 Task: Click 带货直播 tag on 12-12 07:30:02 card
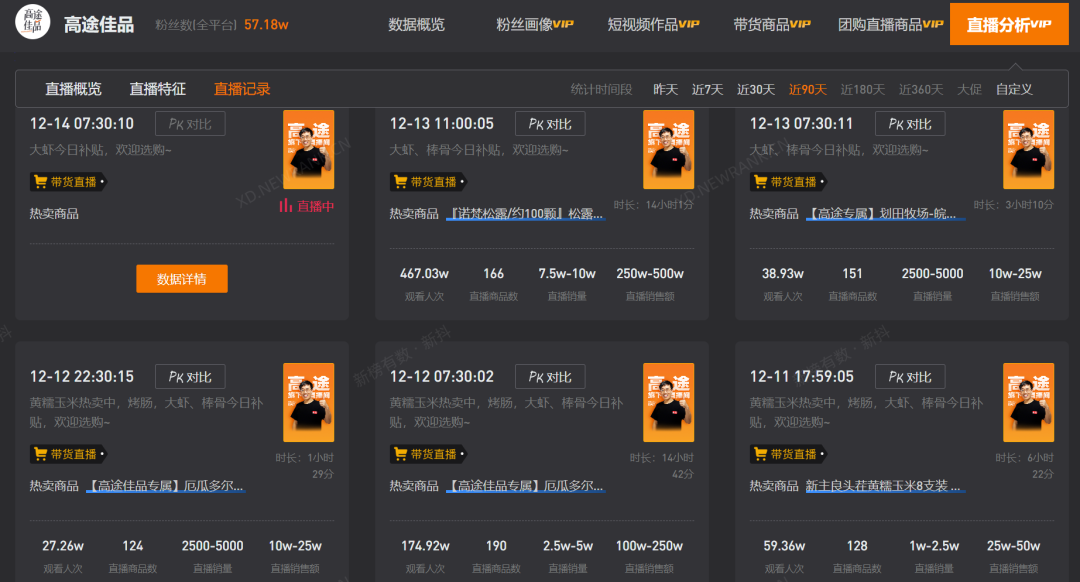pos(428,454)
